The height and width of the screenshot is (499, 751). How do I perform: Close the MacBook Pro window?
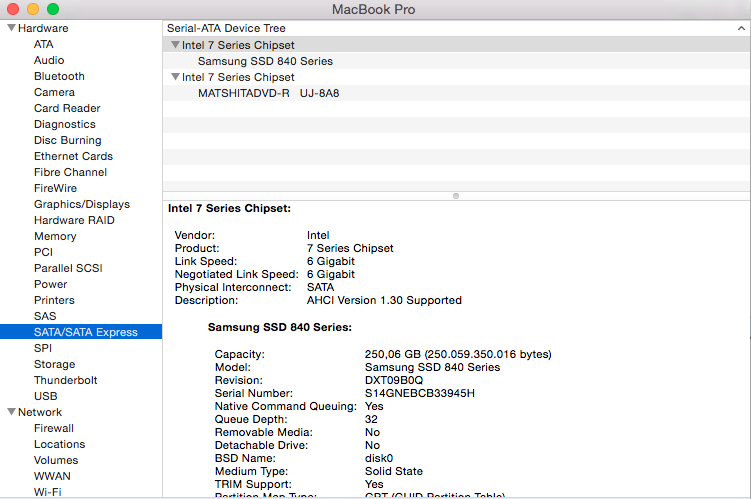(x=13, y=9)
